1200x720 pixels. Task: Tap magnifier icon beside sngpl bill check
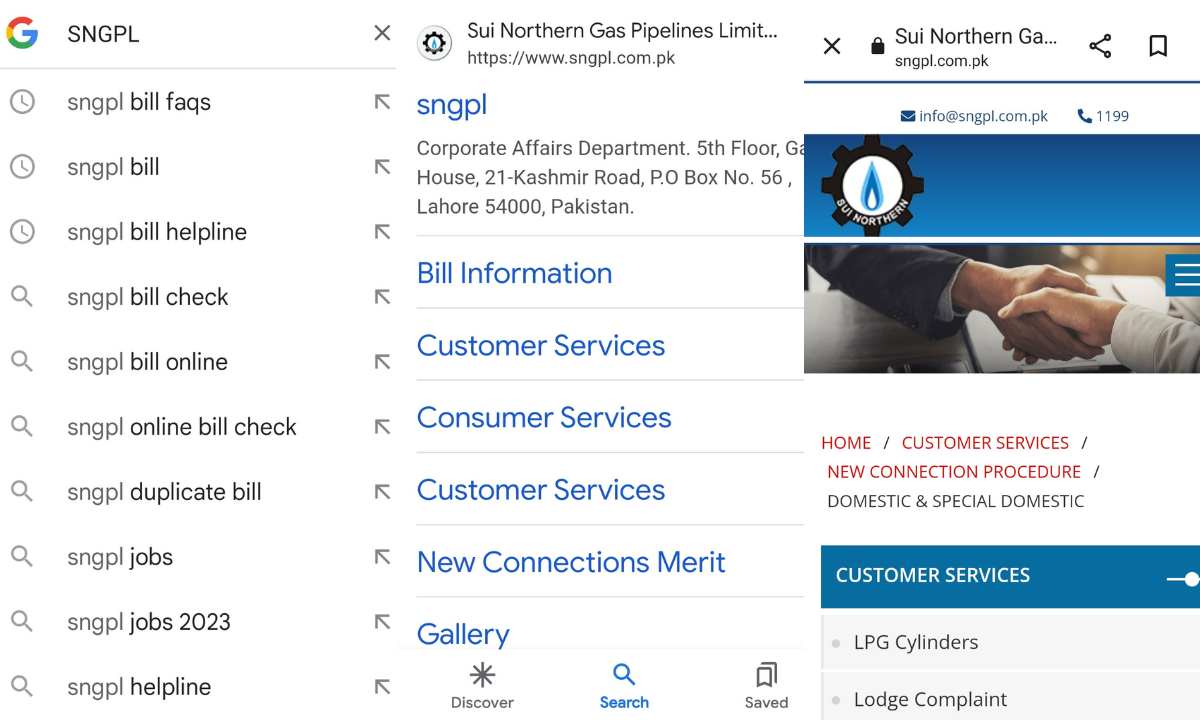22,297
